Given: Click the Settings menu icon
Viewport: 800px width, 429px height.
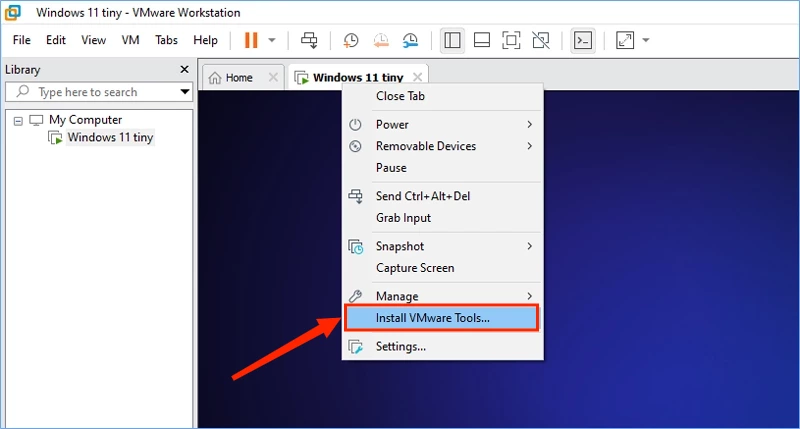Looking at the screenshot, I should (x=356, y=347).
